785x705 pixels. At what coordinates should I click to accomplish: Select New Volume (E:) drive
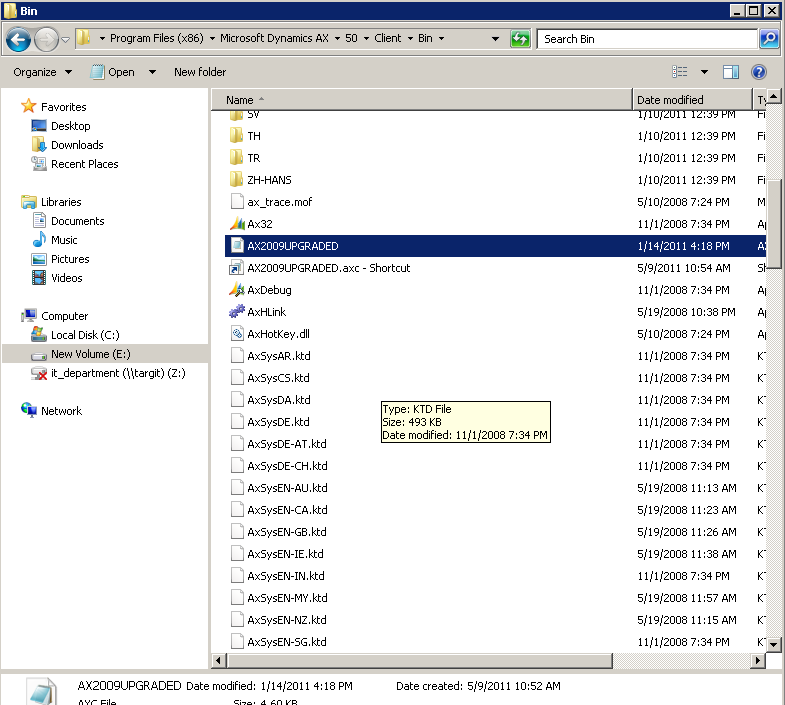coord(91,354)
